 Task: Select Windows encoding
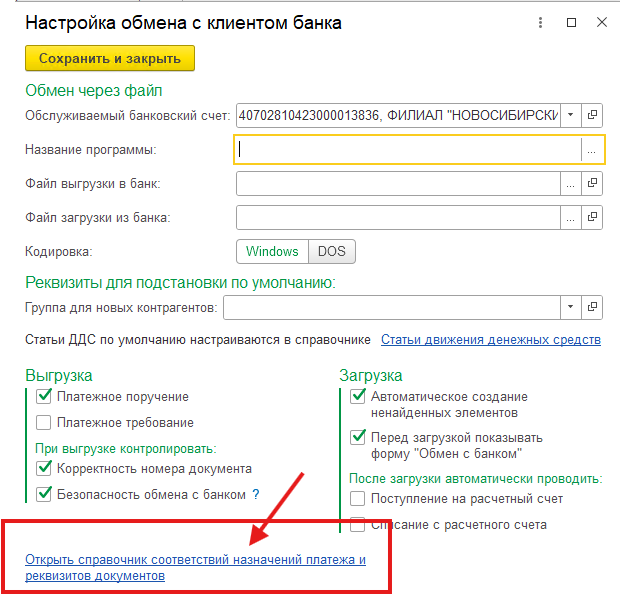(x=272, y=251)
